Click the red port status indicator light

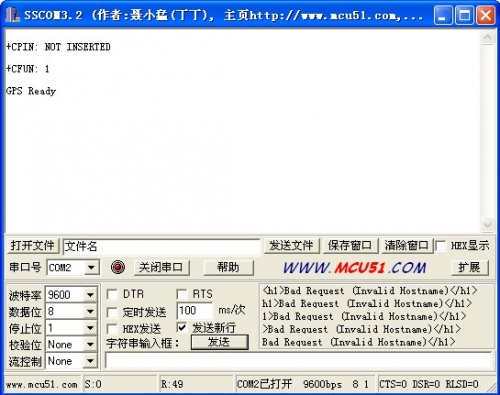(118, 267)
